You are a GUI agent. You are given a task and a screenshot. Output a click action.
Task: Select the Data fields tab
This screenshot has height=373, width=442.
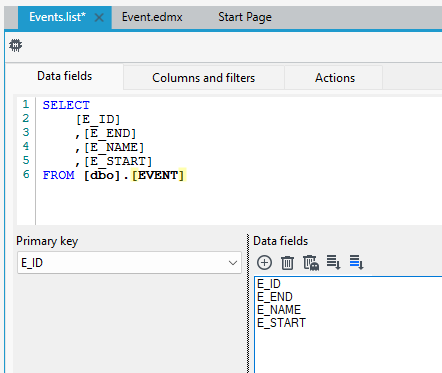(x=65, y=76)
